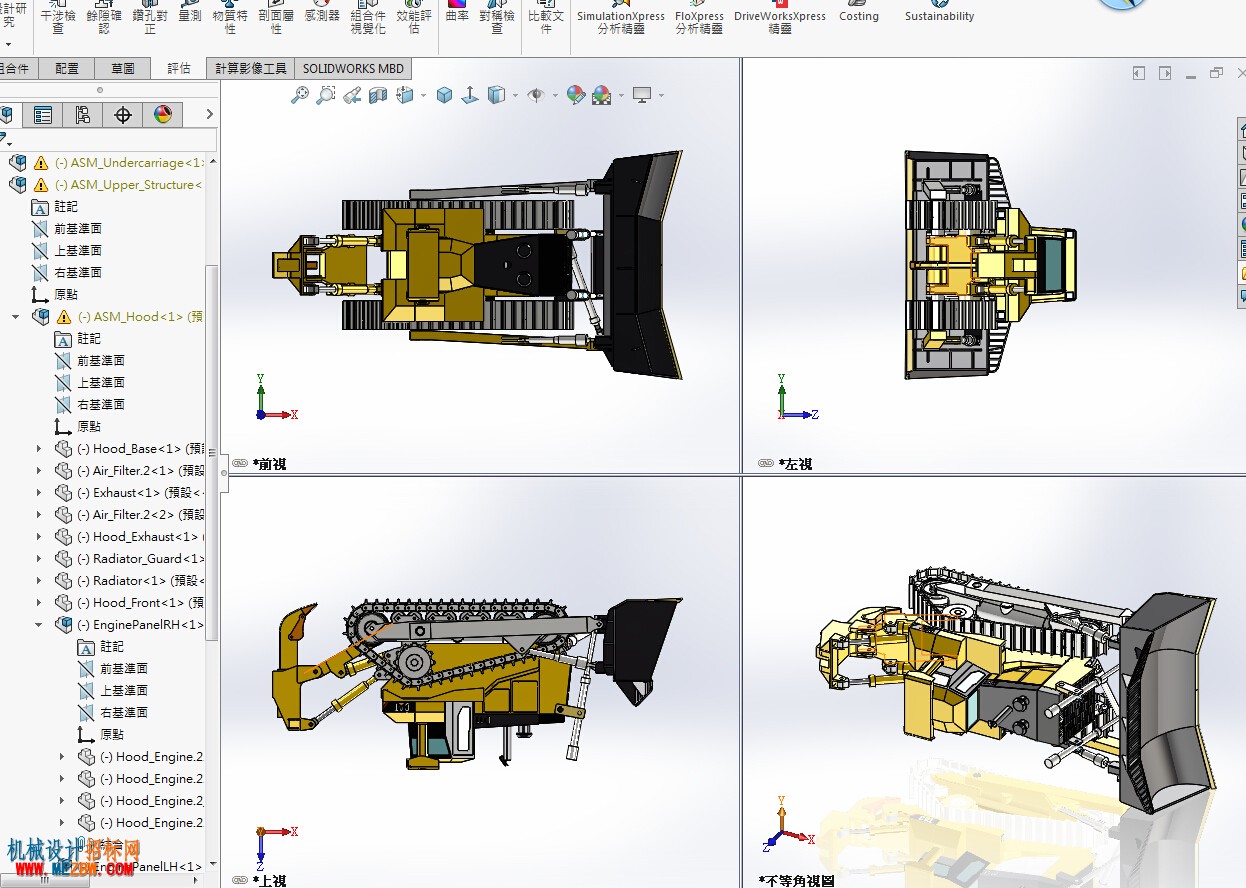Select Radiator<1> tree item

[141, 580]
